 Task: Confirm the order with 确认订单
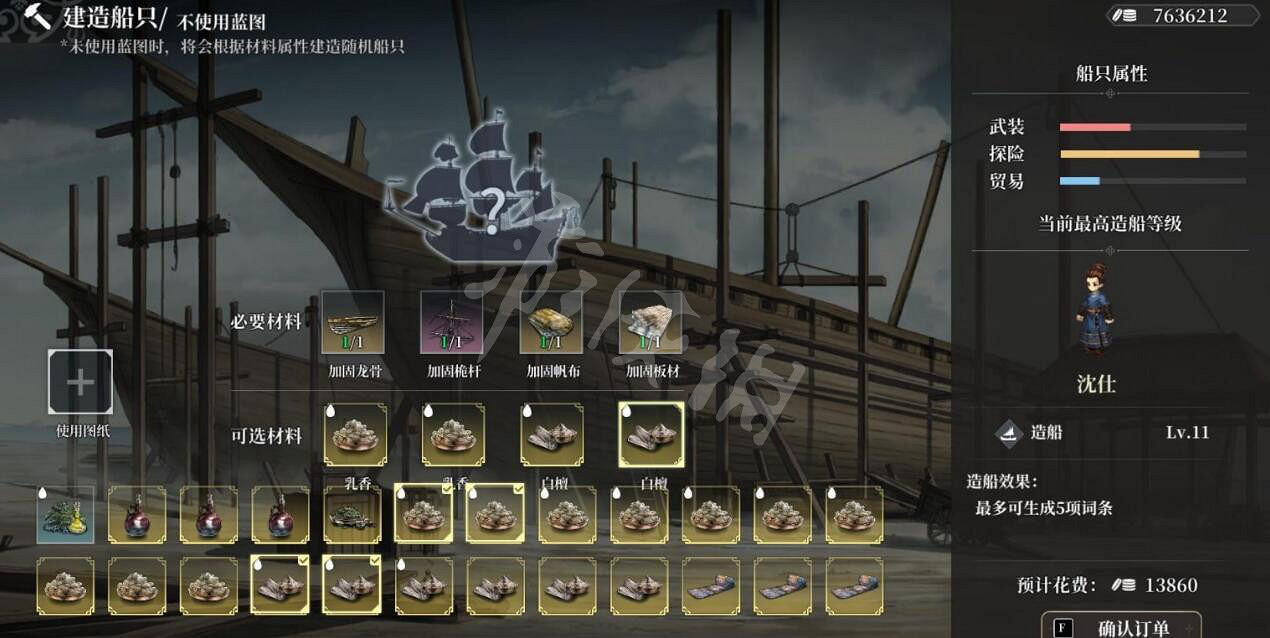[1120, 627]
